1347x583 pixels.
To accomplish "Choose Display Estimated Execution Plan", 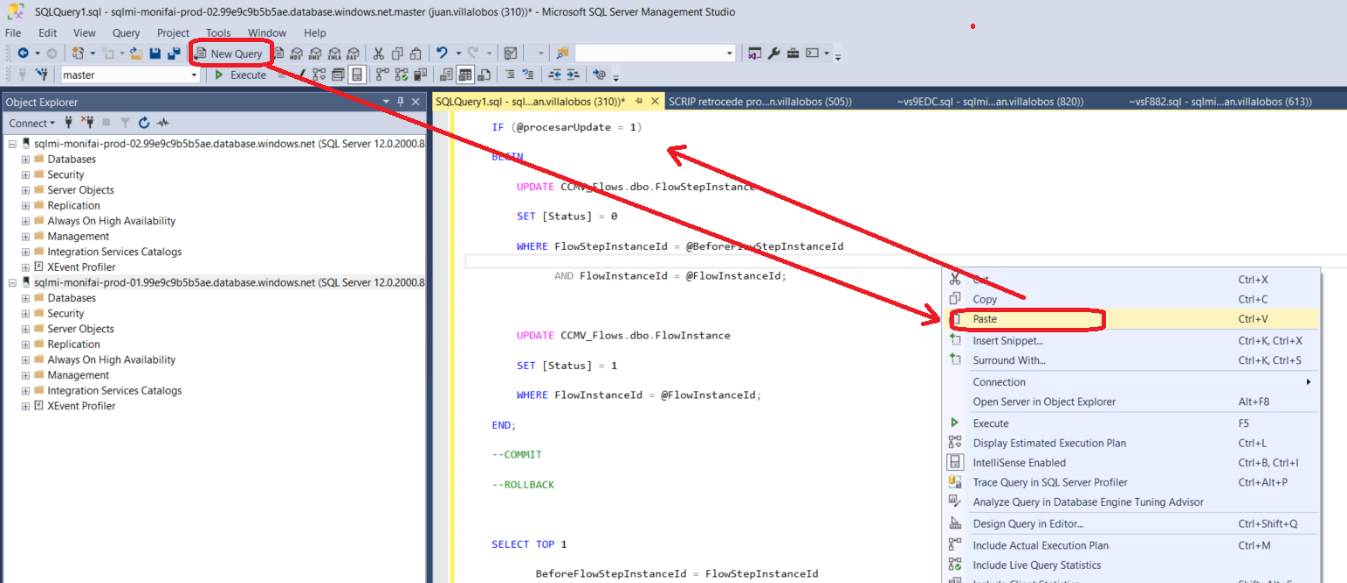I will (1132, 443).
